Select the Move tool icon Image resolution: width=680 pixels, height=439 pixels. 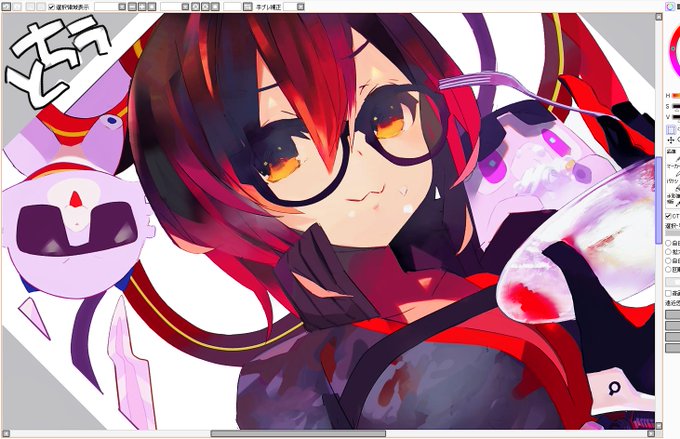[x=671, y=140]
